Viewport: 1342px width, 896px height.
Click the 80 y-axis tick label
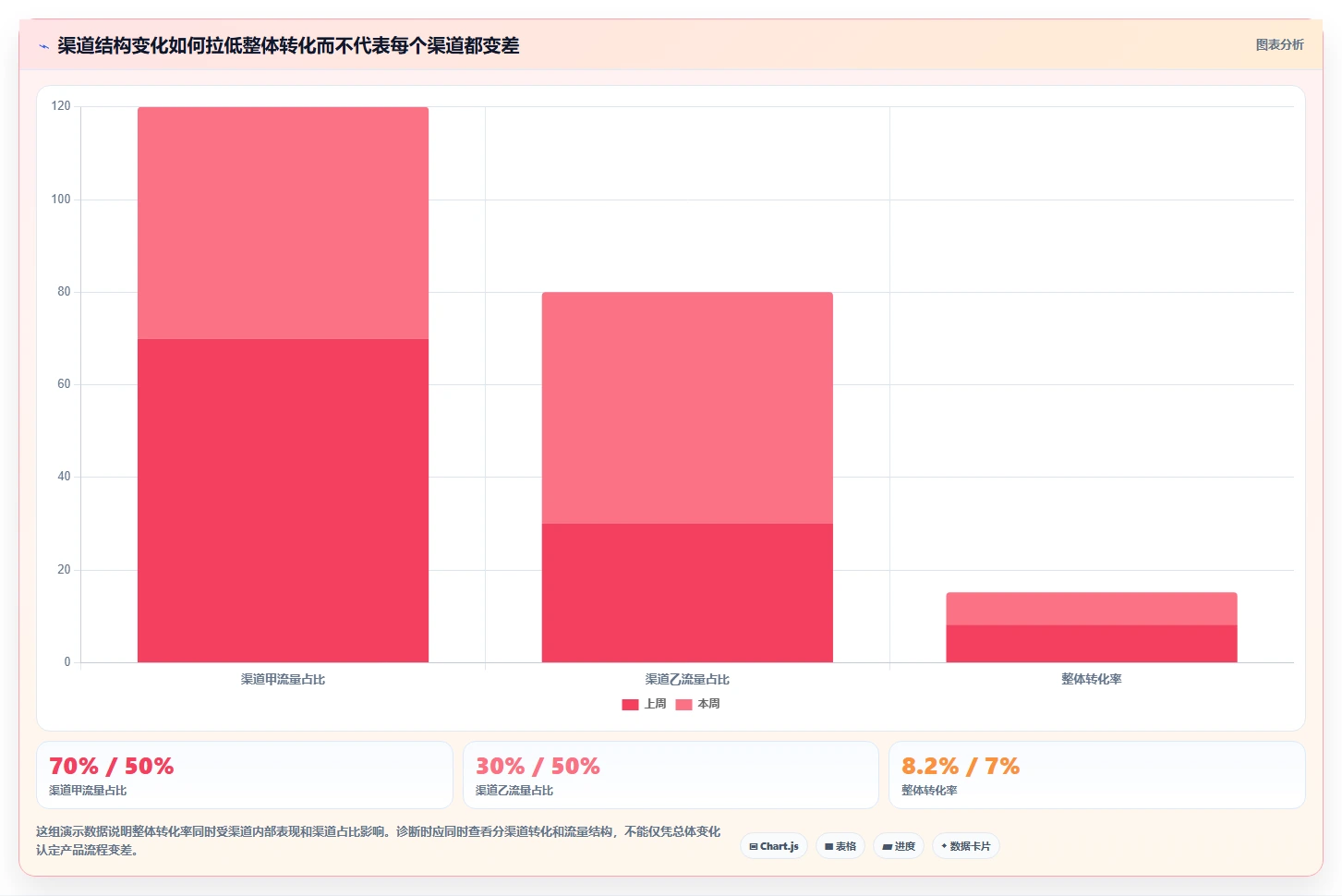click(x=64, y=291)
